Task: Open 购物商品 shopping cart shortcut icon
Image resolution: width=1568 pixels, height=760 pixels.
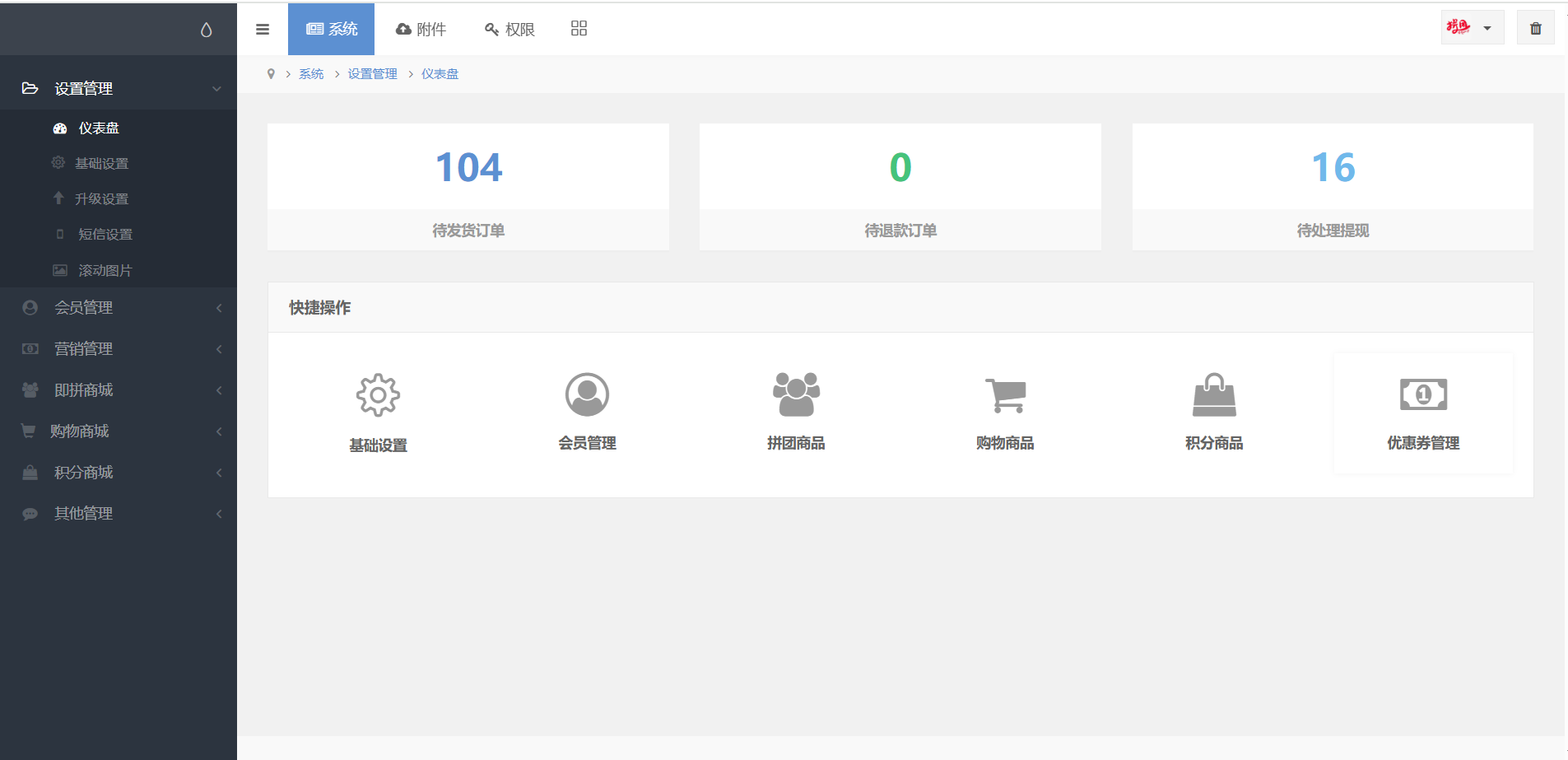Action: pyautogui.click(x=1005, y=395)
